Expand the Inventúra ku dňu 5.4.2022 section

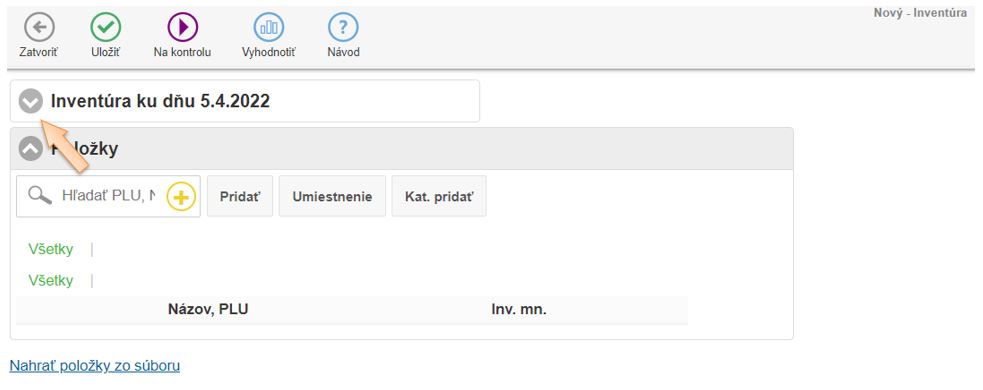(31, 101)
